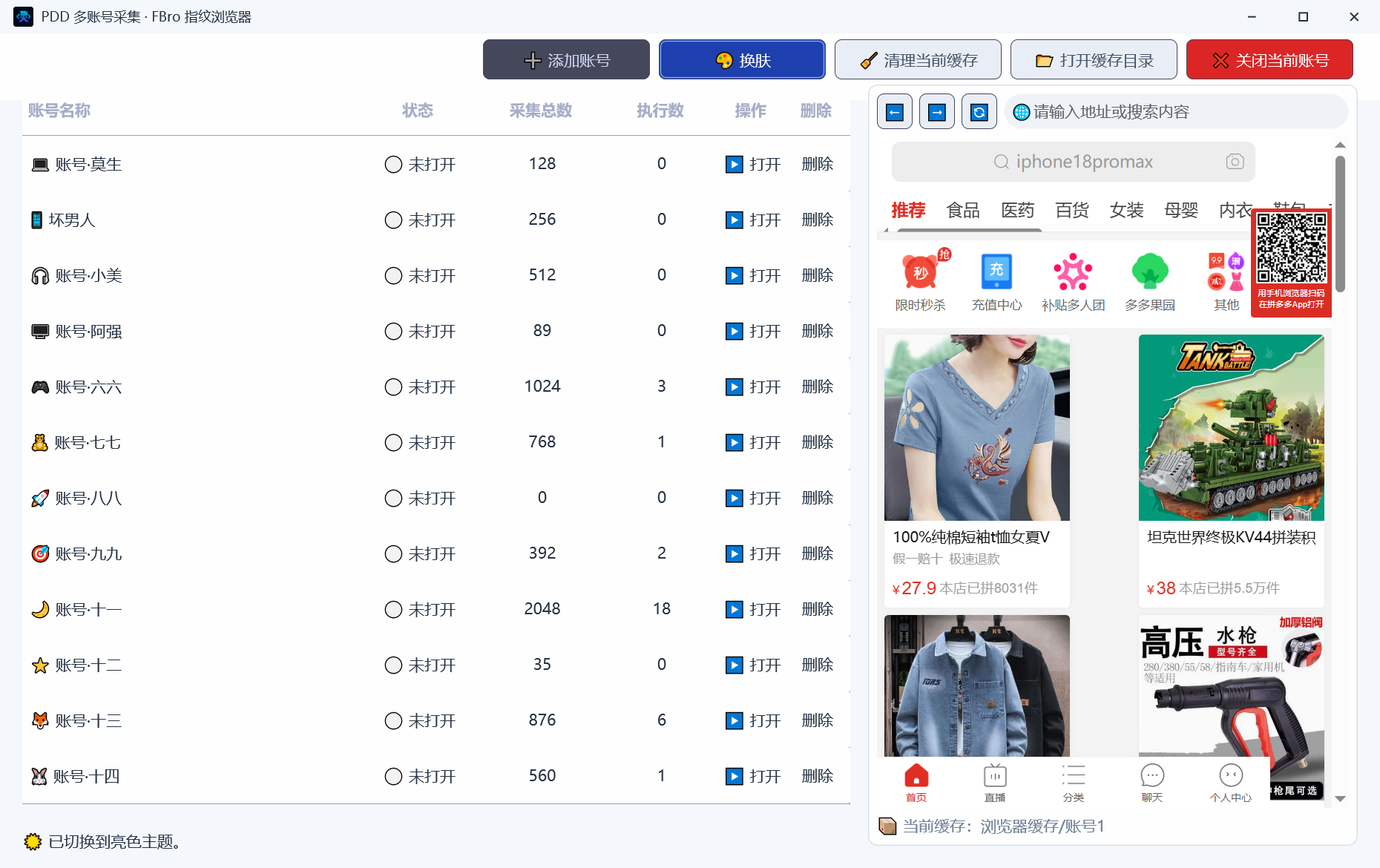Select 未打开 status circle for 账号·九九
Viewport: 1380px width, 868px height.
point(393,553)
